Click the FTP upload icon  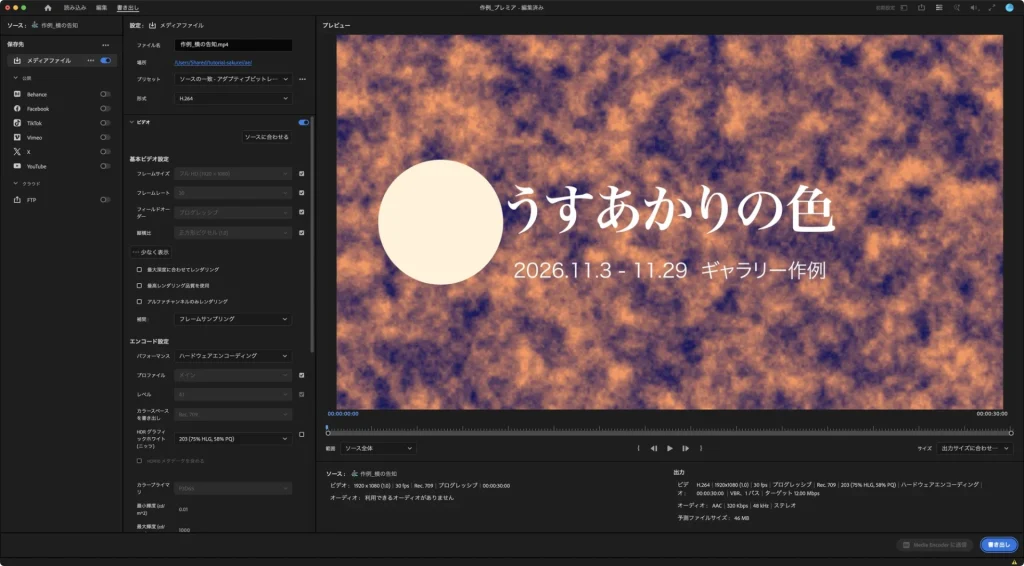pyautogui.click(x=17, y=200)
